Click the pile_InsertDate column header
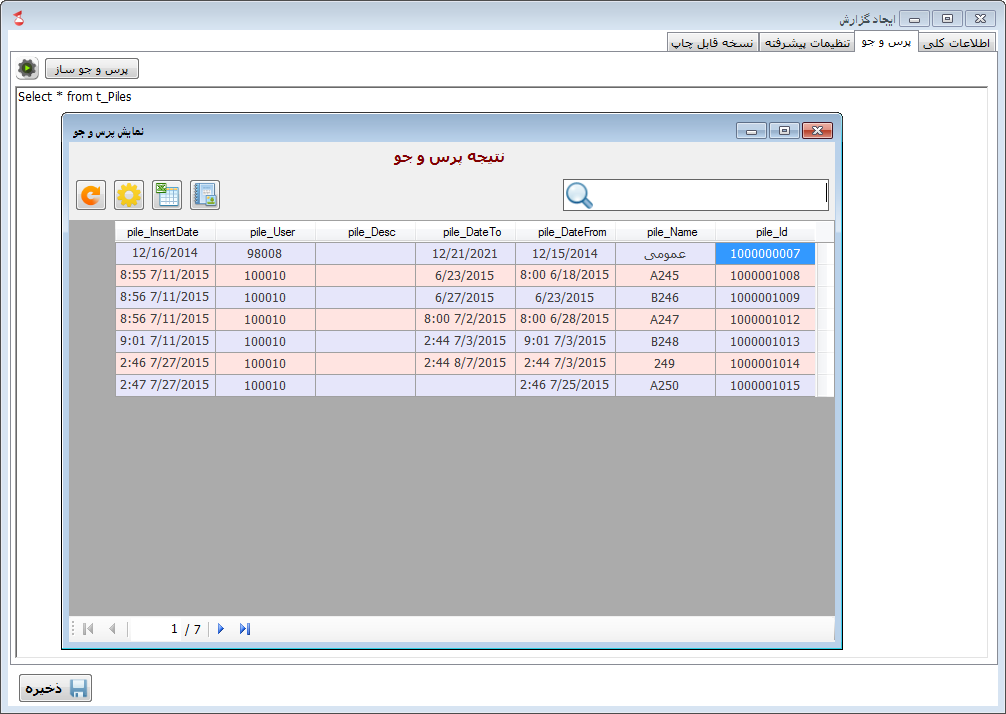Image resolution: width=1006 pixels, height=714 pixels. [x=165, y=232]
